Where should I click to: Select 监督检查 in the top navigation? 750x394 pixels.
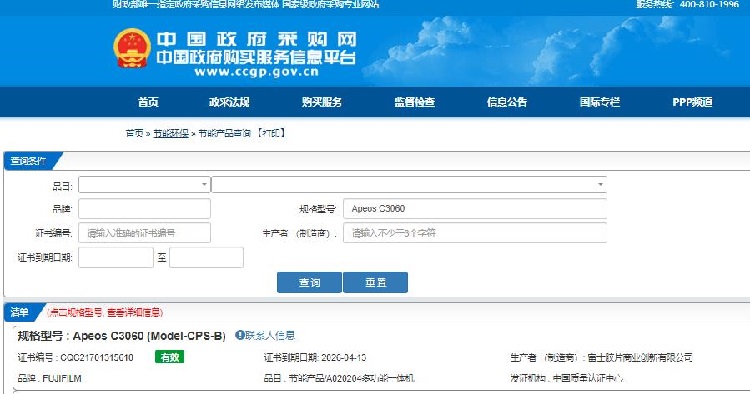[414, 102]
